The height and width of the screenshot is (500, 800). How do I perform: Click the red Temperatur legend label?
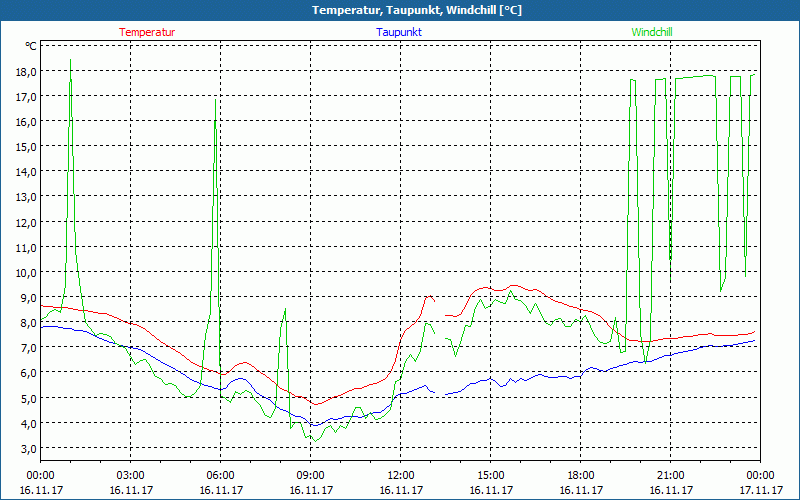tap(147, 32)
